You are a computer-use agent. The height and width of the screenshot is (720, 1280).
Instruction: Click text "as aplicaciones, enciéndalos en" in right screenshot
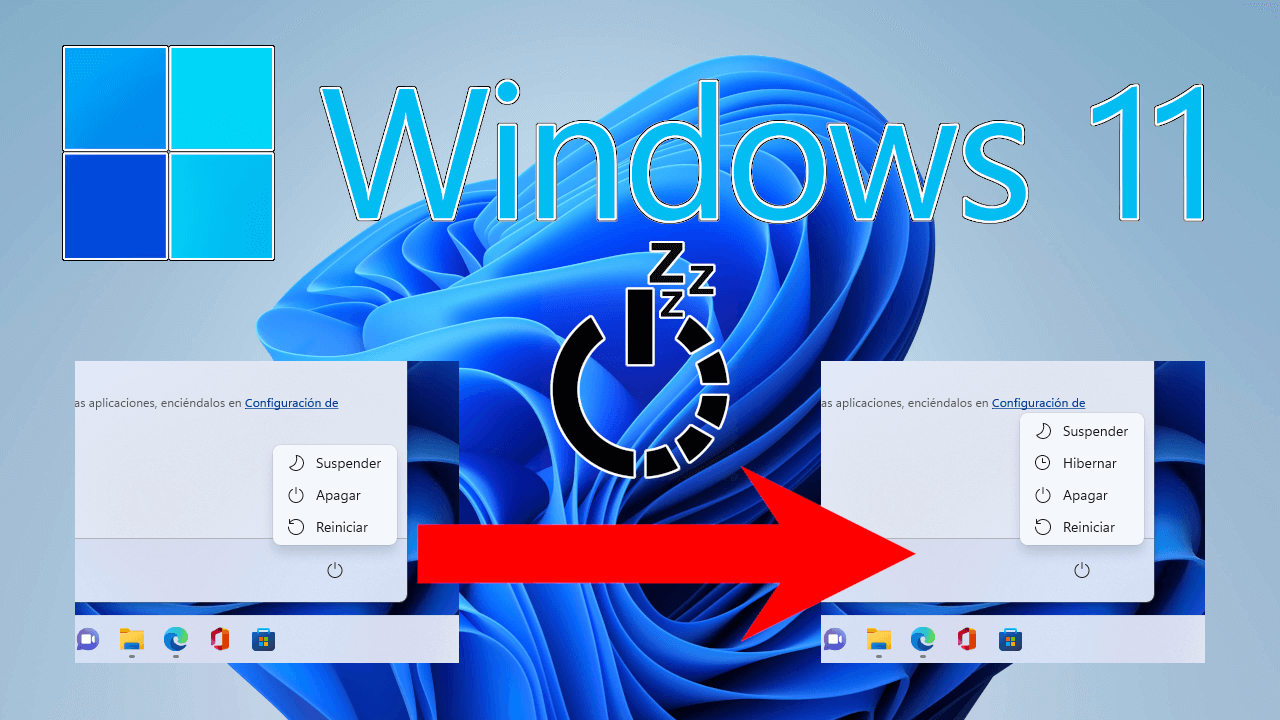tap(905, 403)
